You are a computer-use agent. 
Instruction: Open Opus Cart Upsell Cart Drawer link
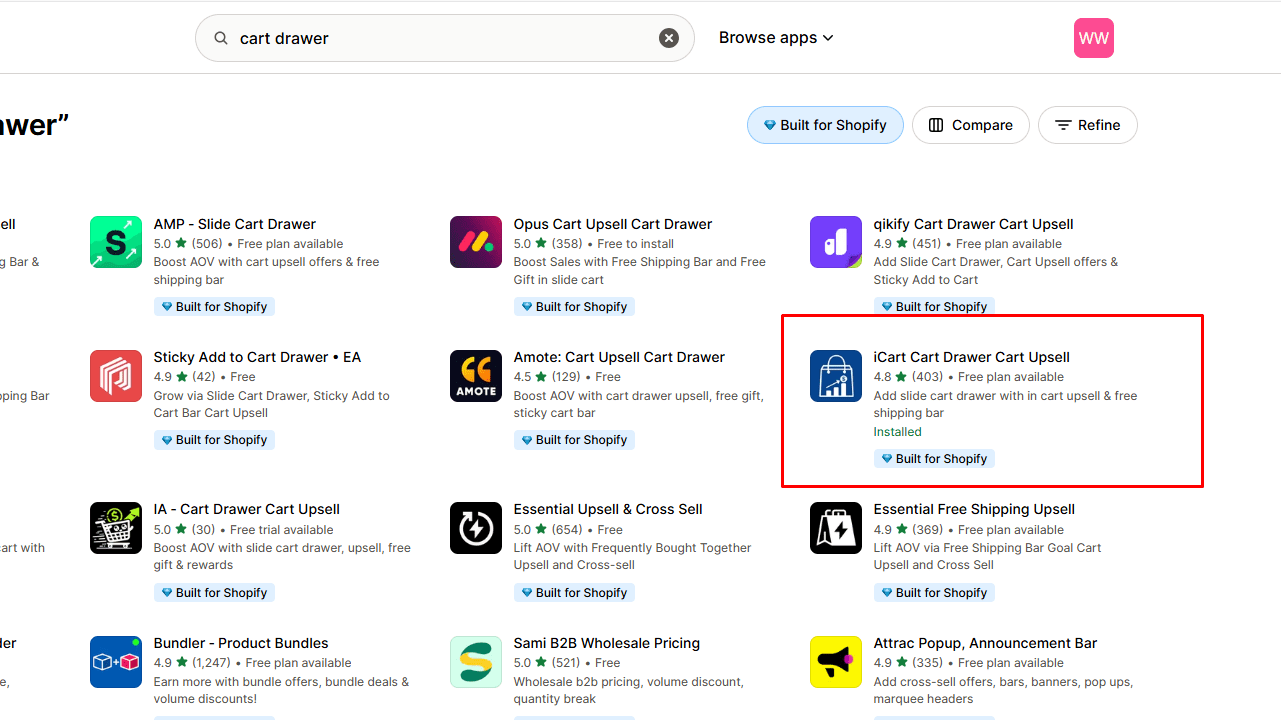(x=613, y=224)
